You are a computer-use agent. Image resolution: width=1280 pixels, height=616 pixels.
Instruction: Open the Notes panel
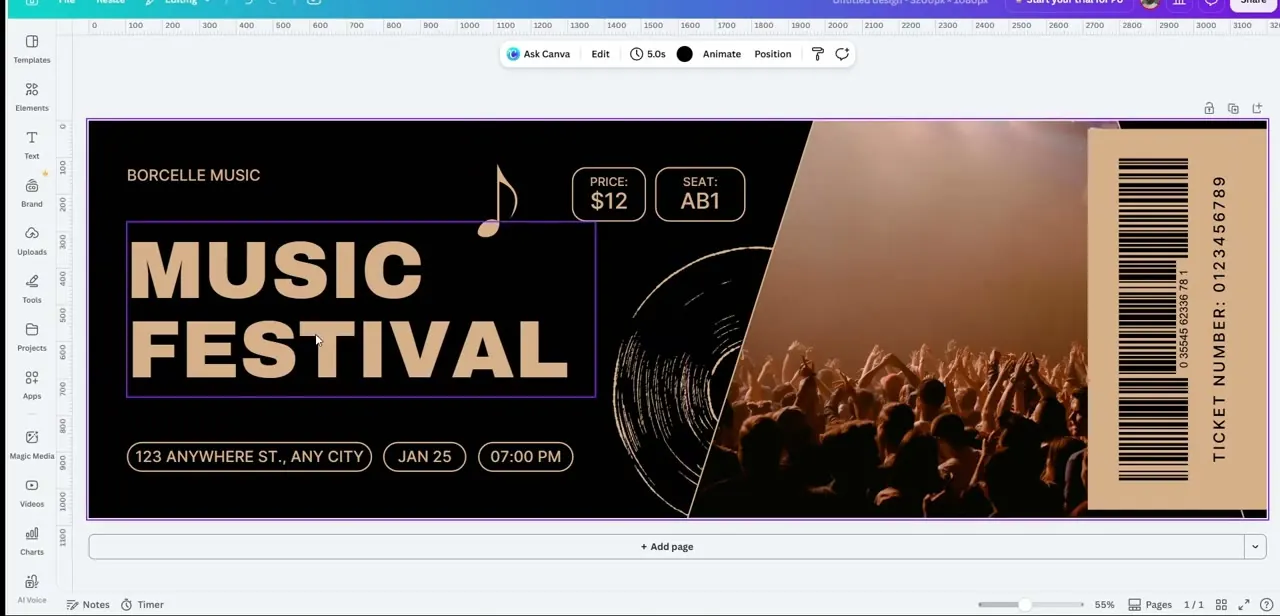[x=88, y=604]
